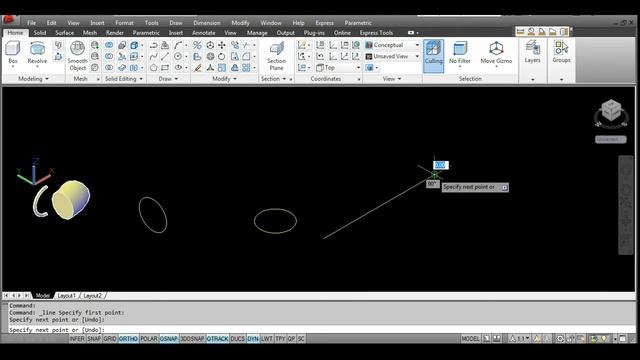Toggle ORTHO mode in status bar
Screen dimensions: 640x360
(128, 339)
